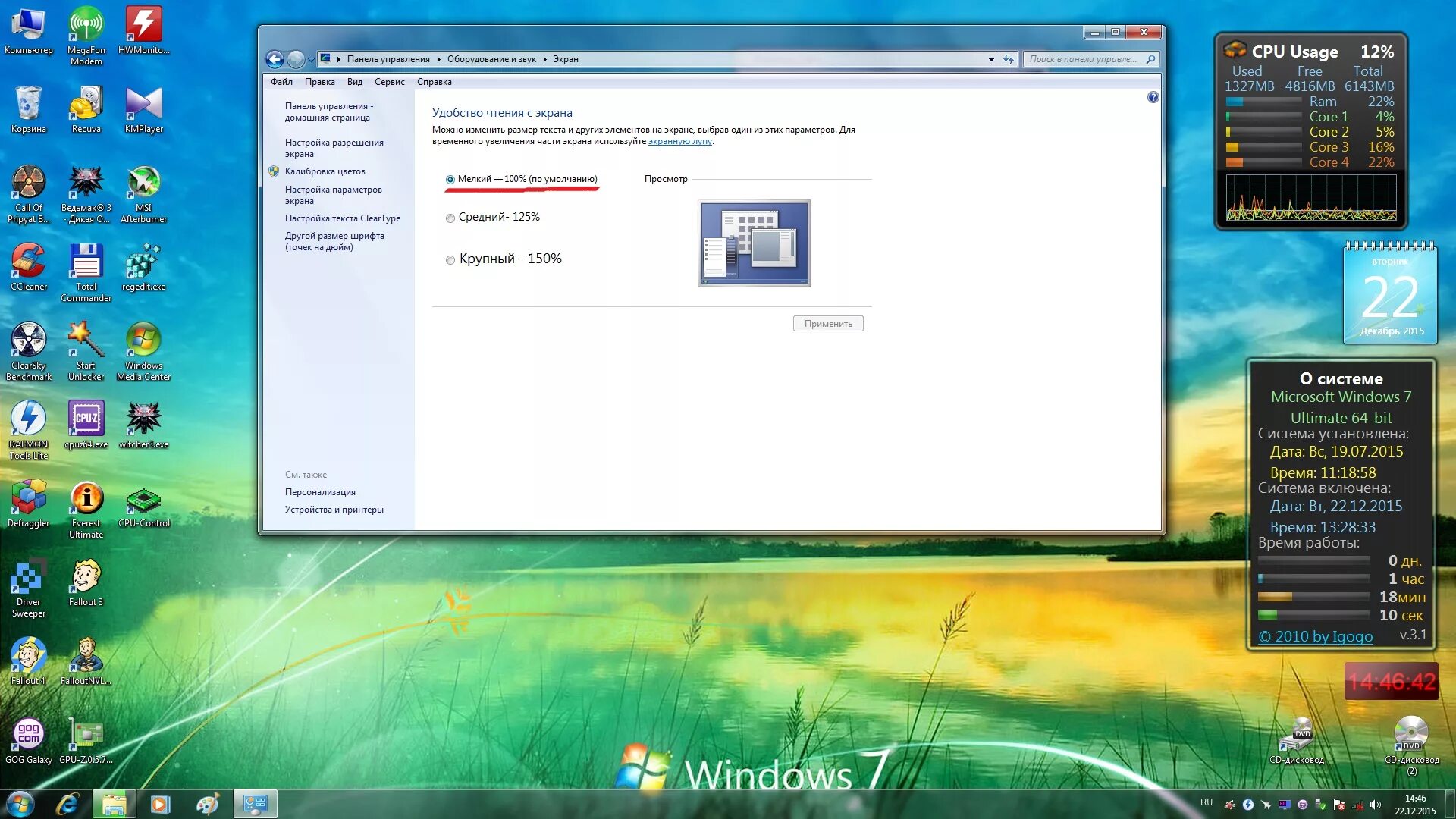Open Fallout 4 shortcut
The image size is (1456, 819).
pyautogui.click(x=29, y=661)
